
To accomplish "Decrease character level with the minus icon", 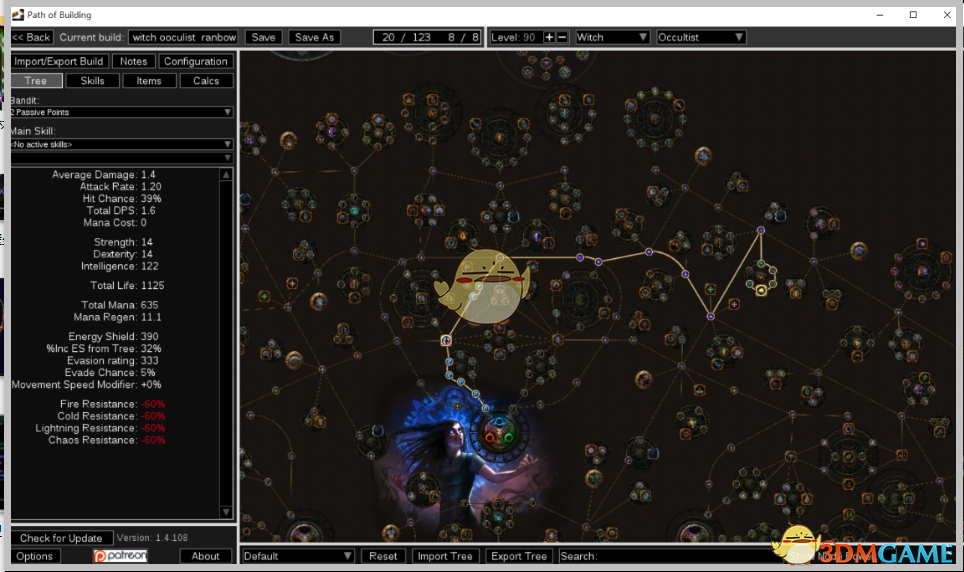I will [x=562, y=37].
